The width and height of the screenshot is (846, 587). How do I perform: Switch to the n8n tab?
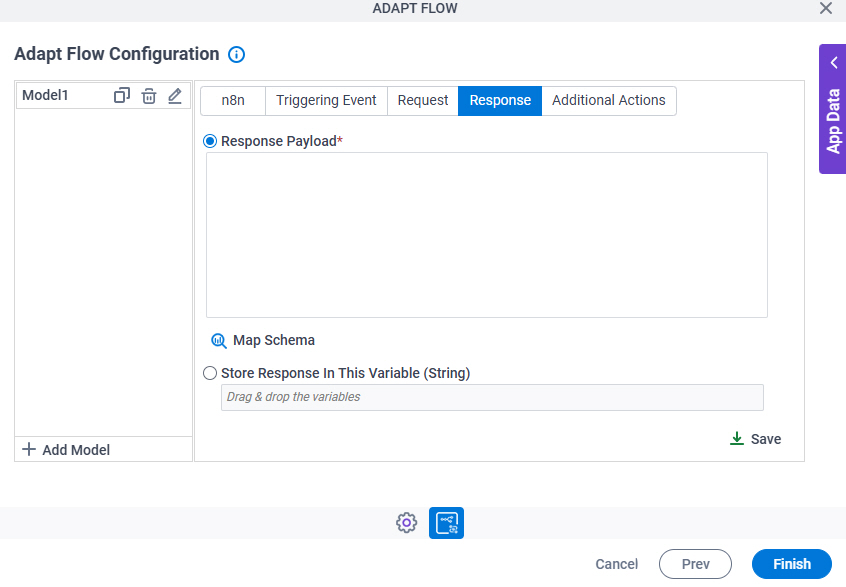tap(233, 100)
